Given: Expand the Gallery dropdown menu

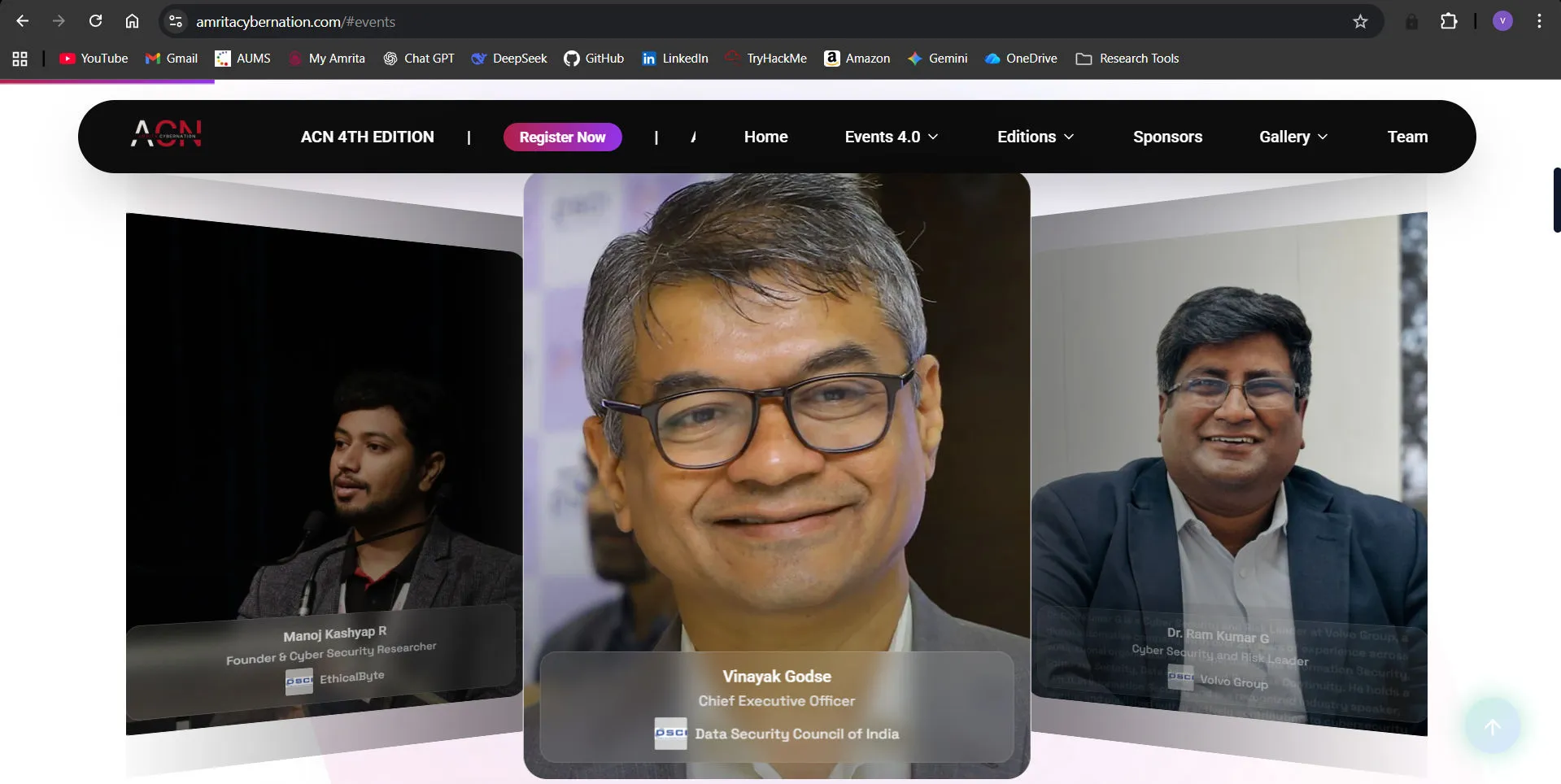Looking at the screenshot, I should pyautogui.click(x=1293, y=137).
